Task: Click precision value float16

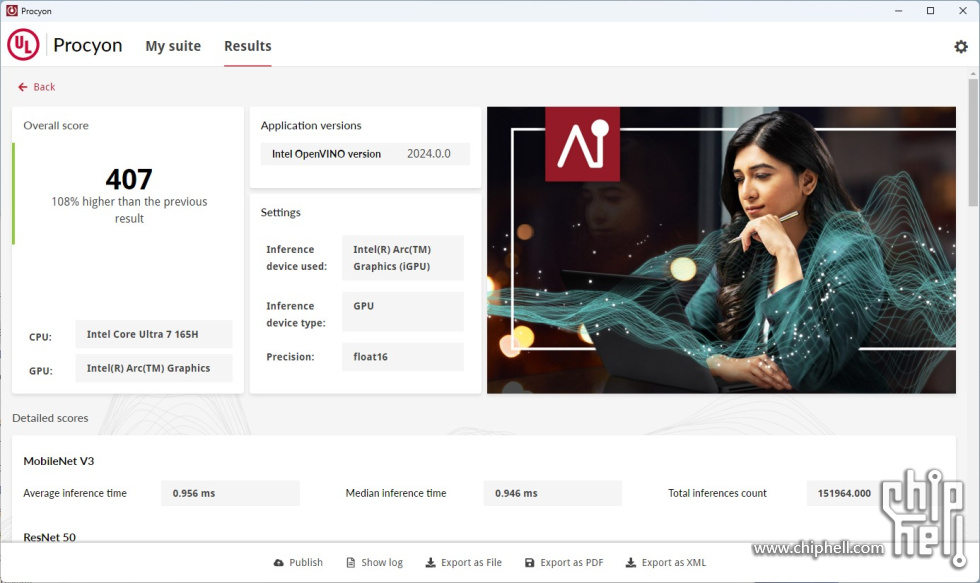Action: [402, 357]
